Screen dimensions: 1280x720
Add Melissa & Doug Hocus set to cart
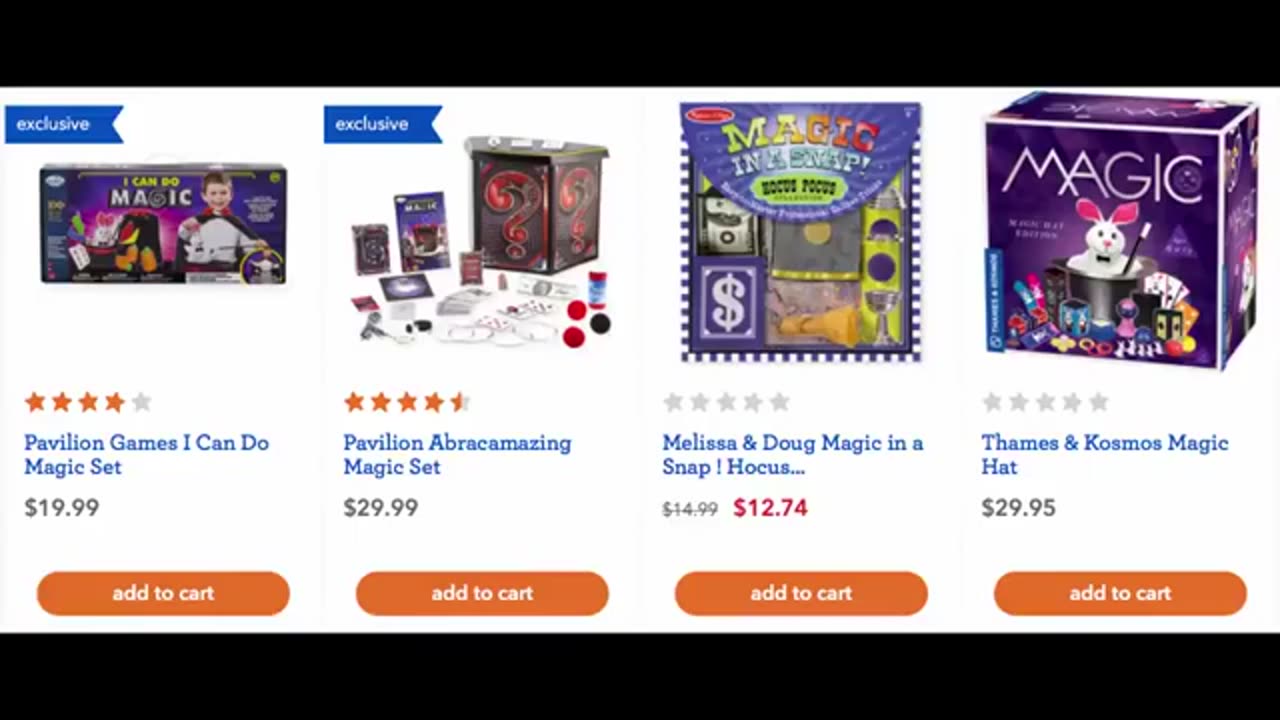[801, 593]
